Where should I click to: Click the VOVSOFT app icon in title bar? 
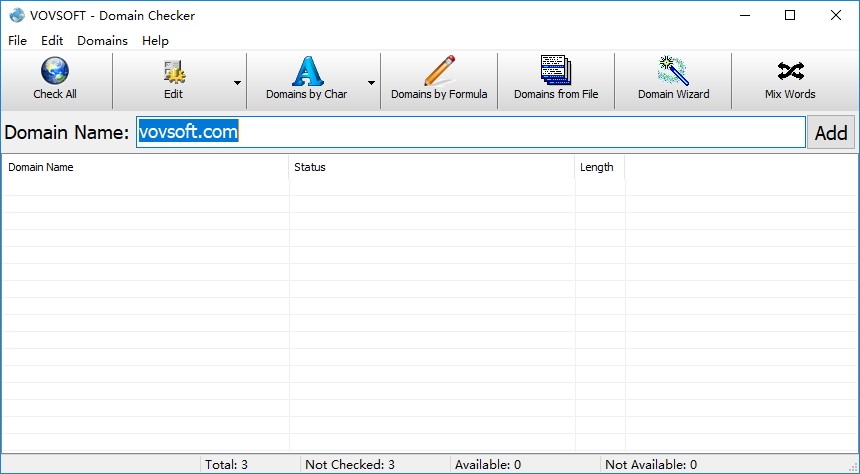(17, 15)
